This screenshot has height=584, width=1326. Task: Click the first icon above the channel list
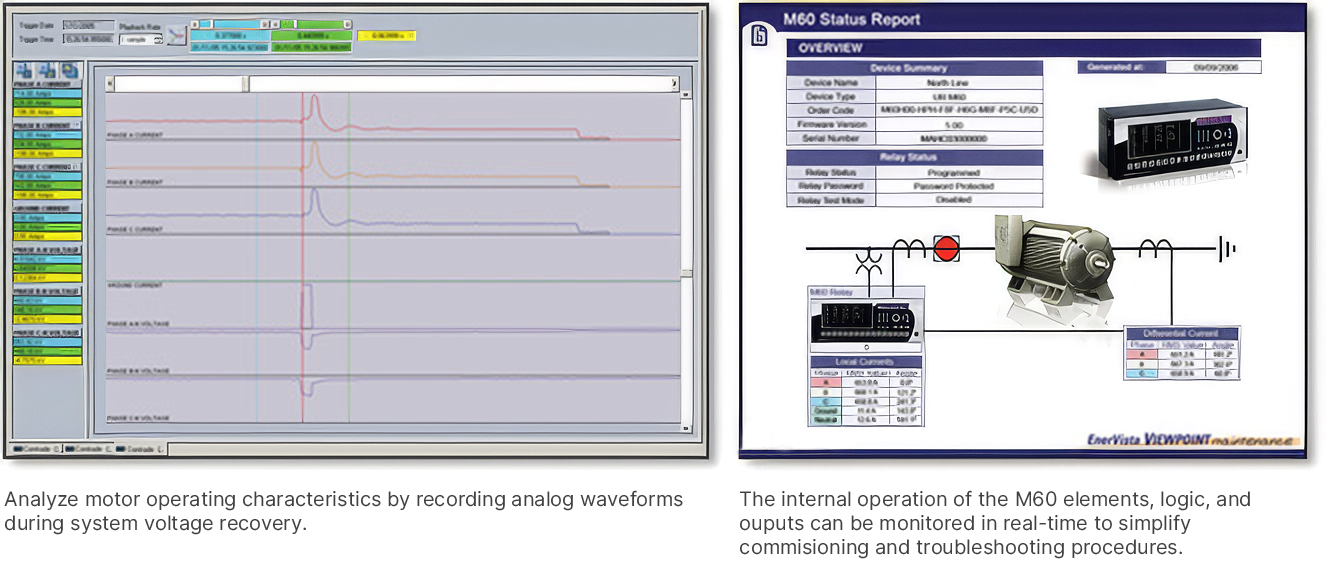pos(22,70)
